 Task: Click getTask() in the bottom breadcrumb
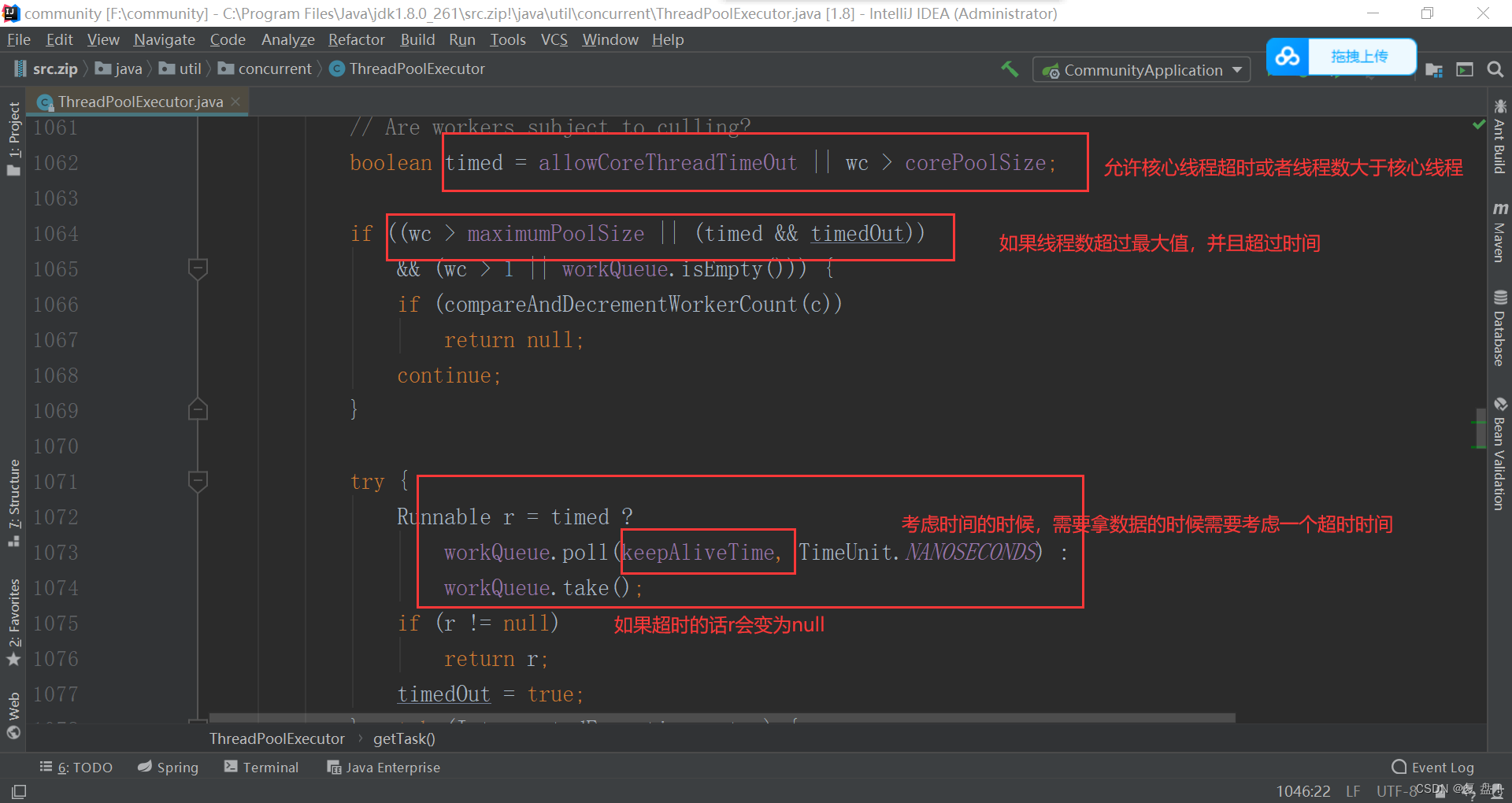click(404, 738)
